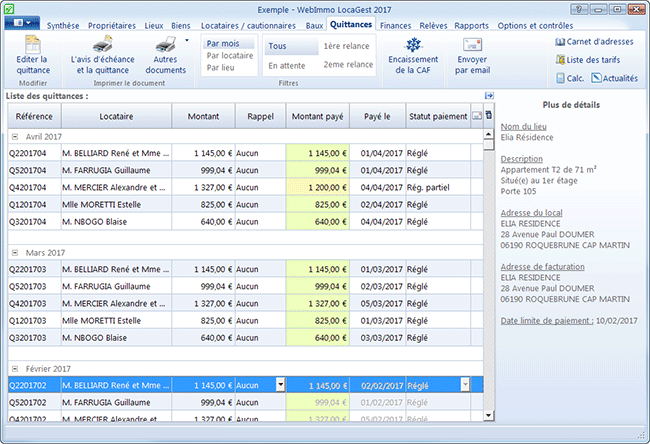Click Autres documents printer icon
The width and height of the screenshot is (650, 444).
click(x=165, y=44)
